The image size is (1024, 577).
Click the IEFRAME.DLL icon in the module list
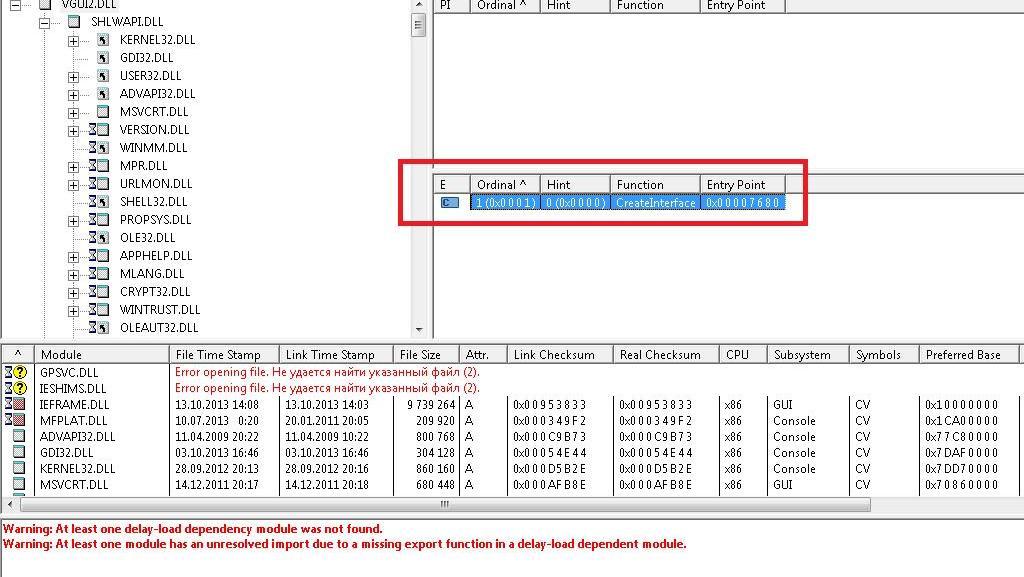click(17, 405)
